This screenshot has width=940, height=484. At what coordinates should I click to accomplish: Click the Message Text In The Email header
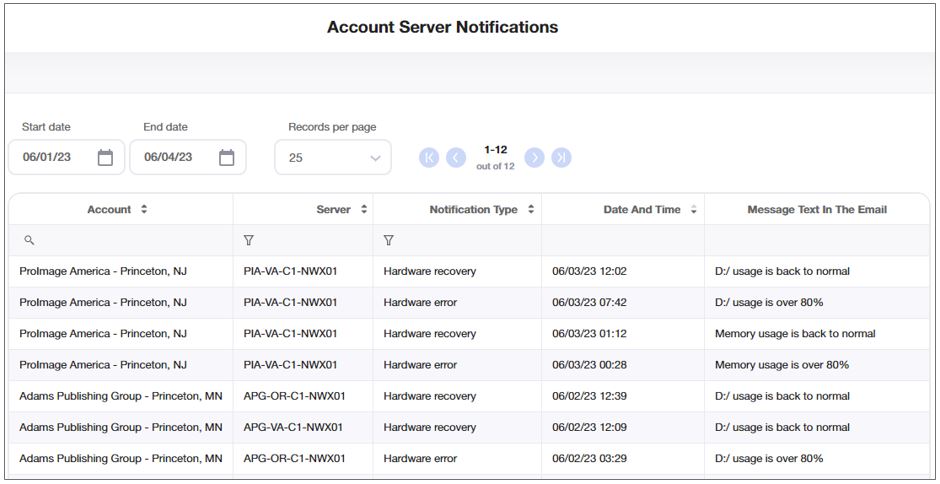pos(816,210)
